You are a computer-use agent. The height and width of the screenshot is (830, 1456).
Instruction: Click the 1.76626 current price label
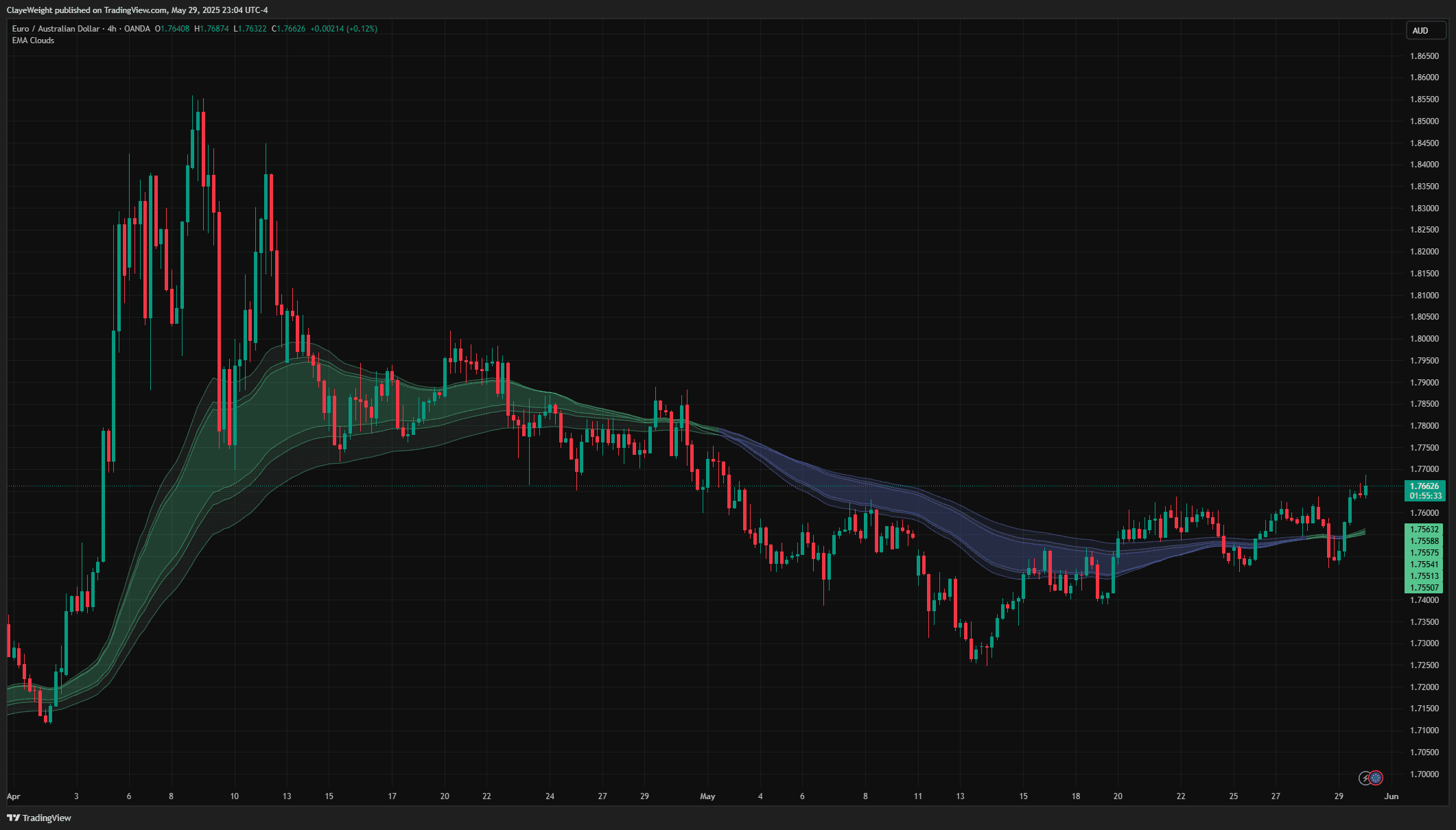pyautogui.click(x=1424, y=486)
